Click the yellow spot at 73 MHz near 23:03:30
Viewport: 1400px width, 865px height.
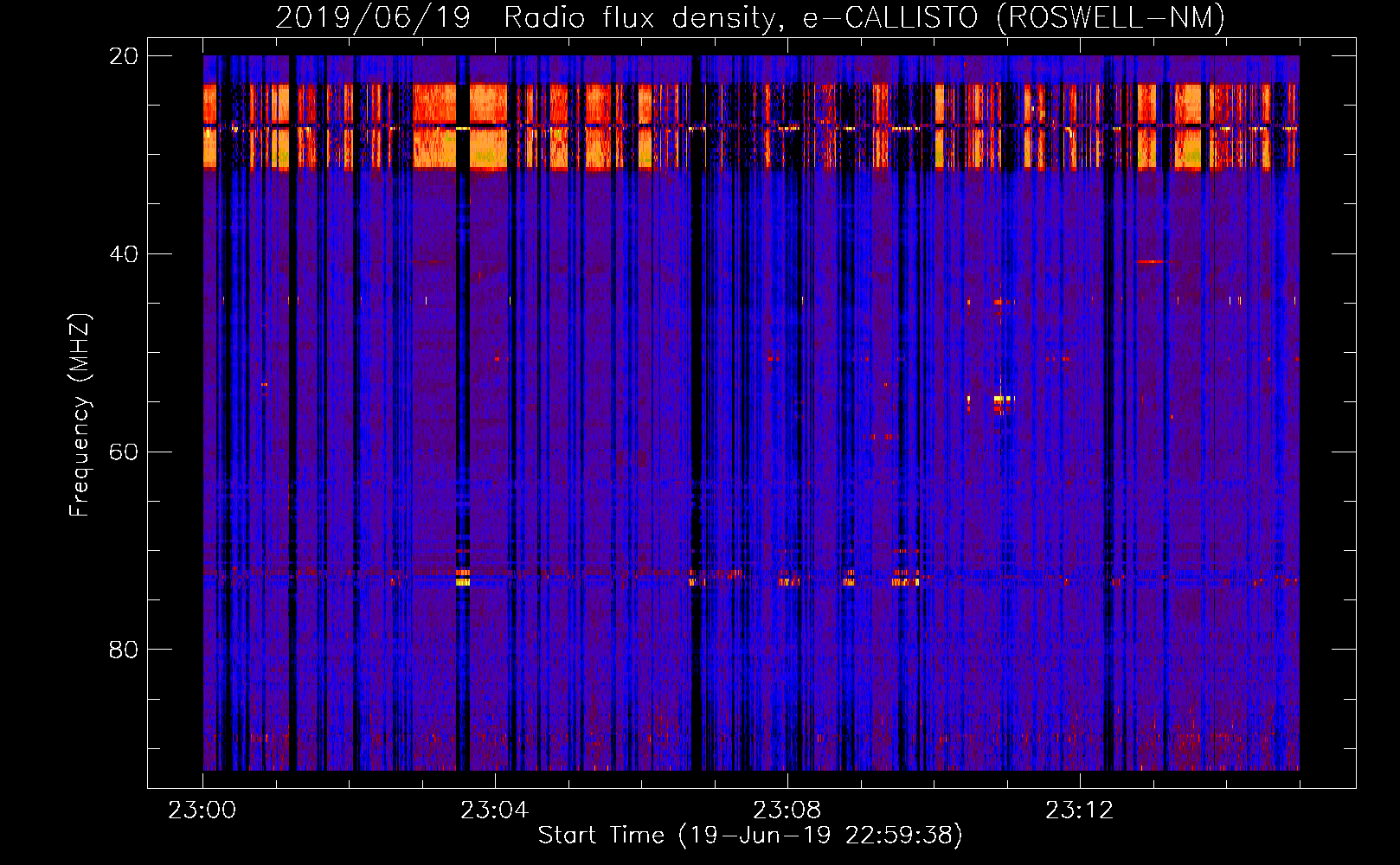[463, 582]
